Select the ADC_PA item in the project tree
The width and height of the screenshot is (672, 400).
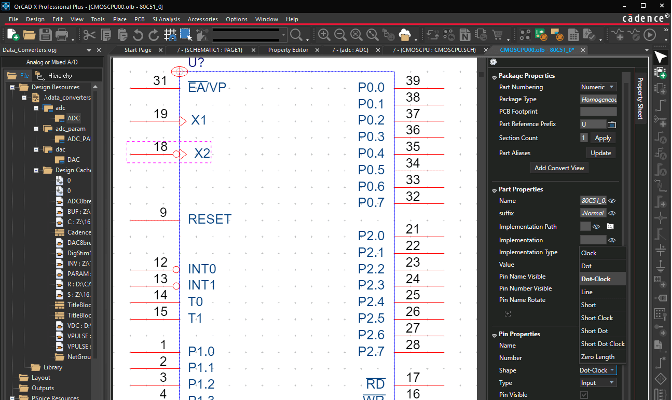pyautogui.click(x=78, y=139)
